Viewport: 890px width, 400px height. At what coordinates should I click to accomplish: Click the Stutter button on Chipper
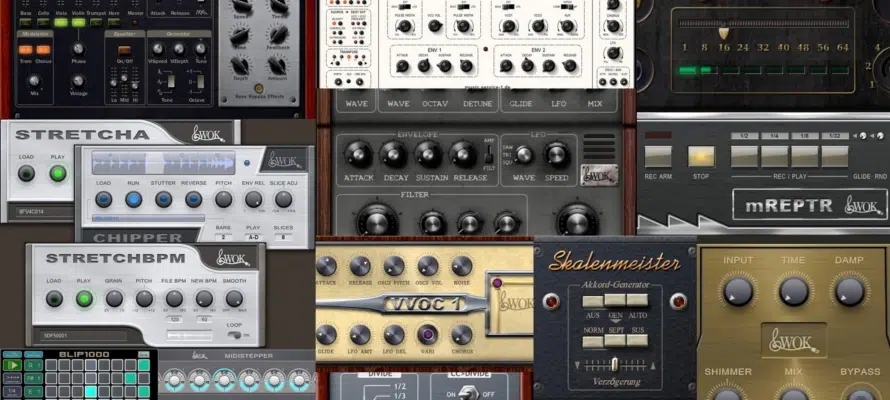(163, 199)
